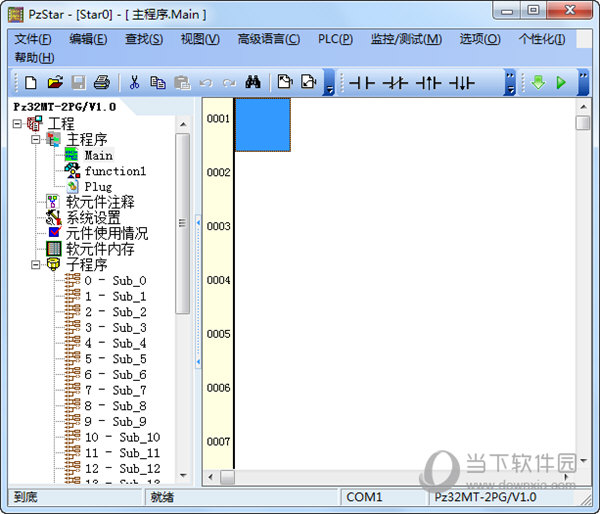Click the binoculars Find icon

pos(254,83)
